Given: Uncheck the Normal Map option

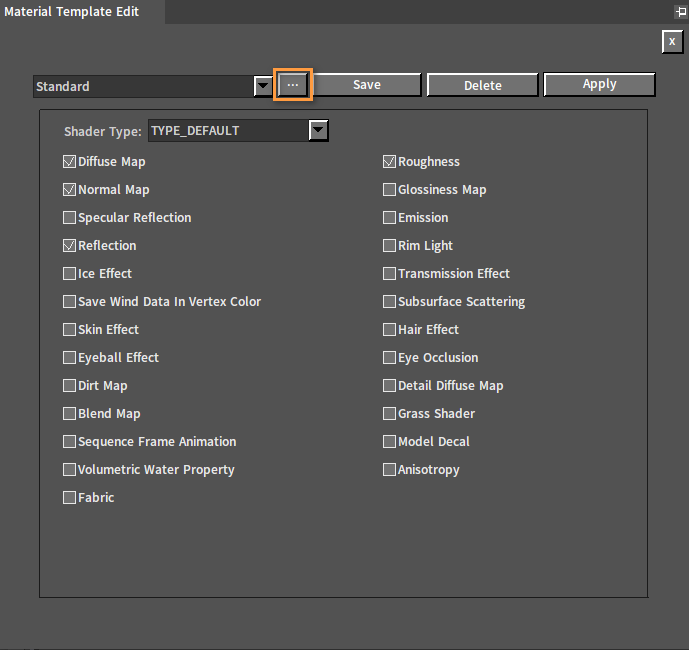Looking at the screenshot, I should click(69, 190).
